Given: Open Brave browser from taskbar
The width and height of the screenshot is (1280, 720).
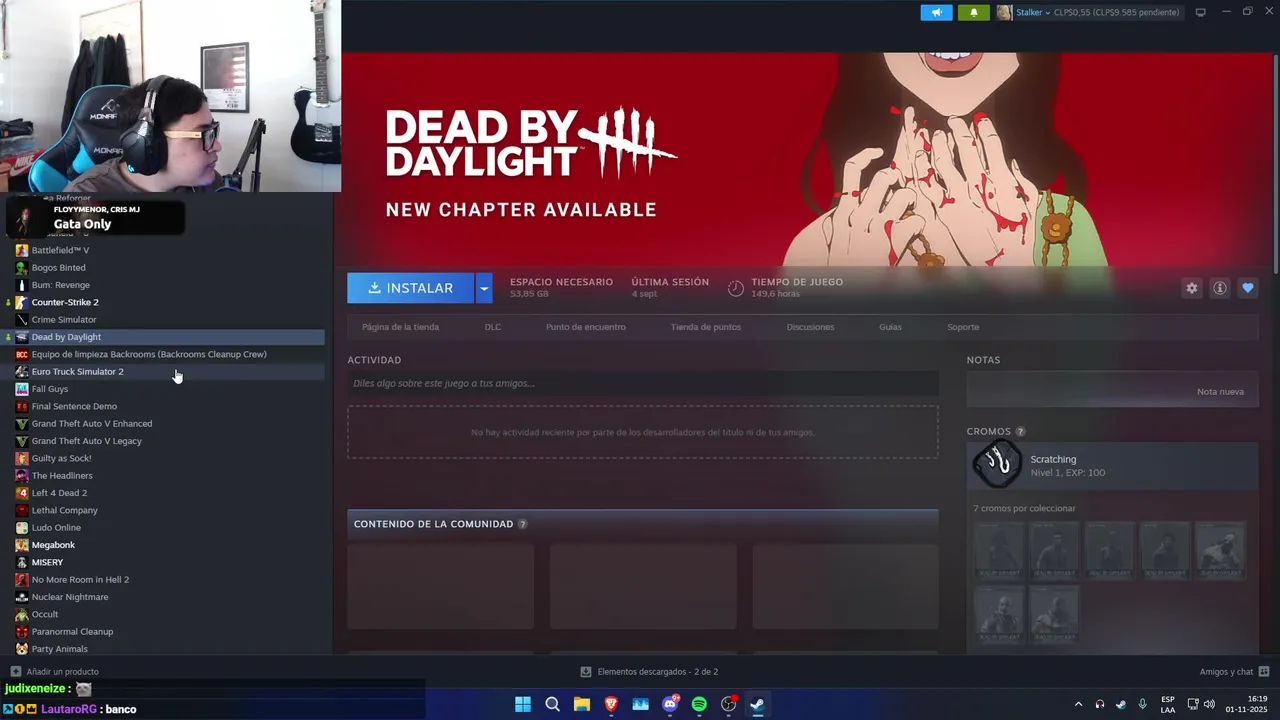Looking at the screenshot, I should tap(611, 704).
